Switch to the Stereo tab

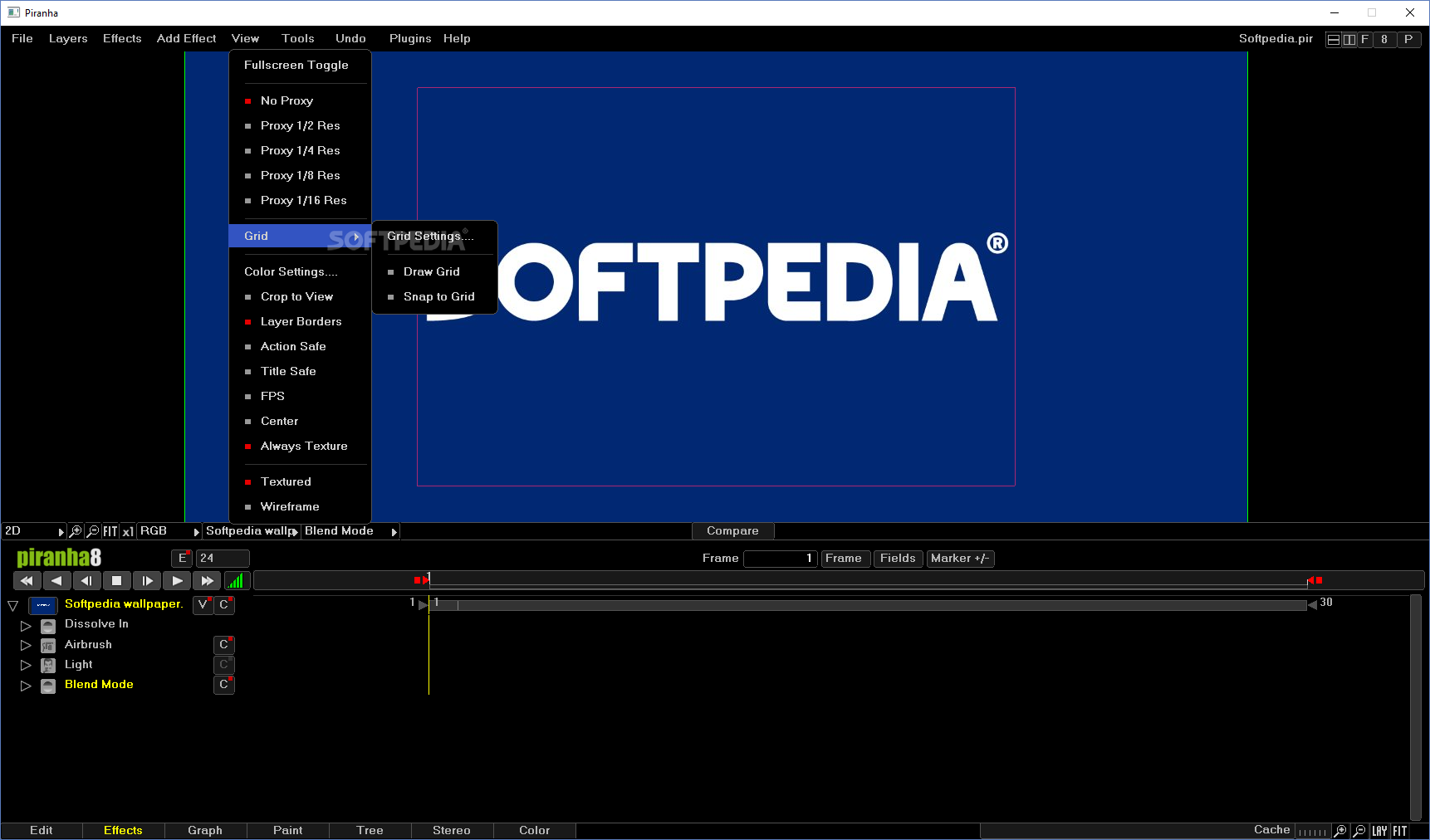(452, 830)
